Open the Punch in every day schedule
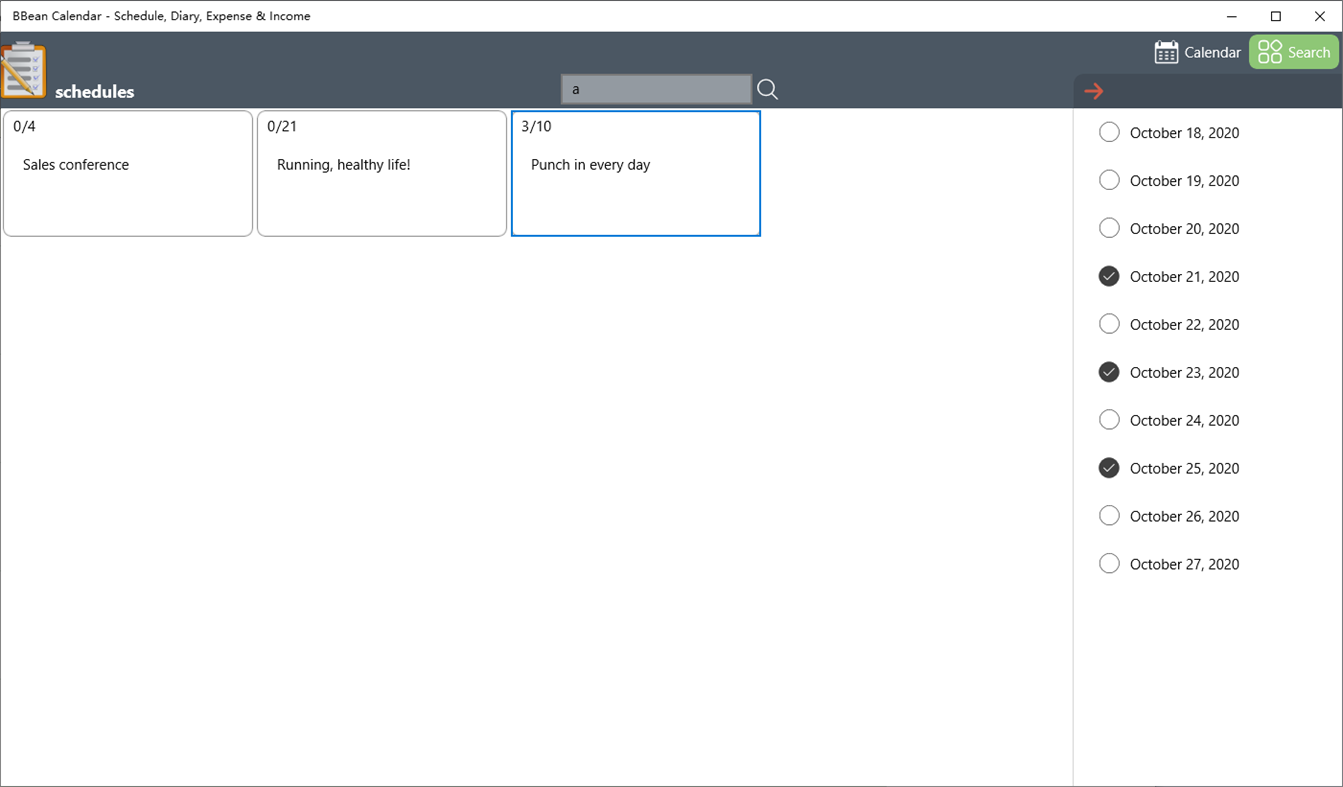This screenshot has height=787, width=1343. tap(636, 173)
